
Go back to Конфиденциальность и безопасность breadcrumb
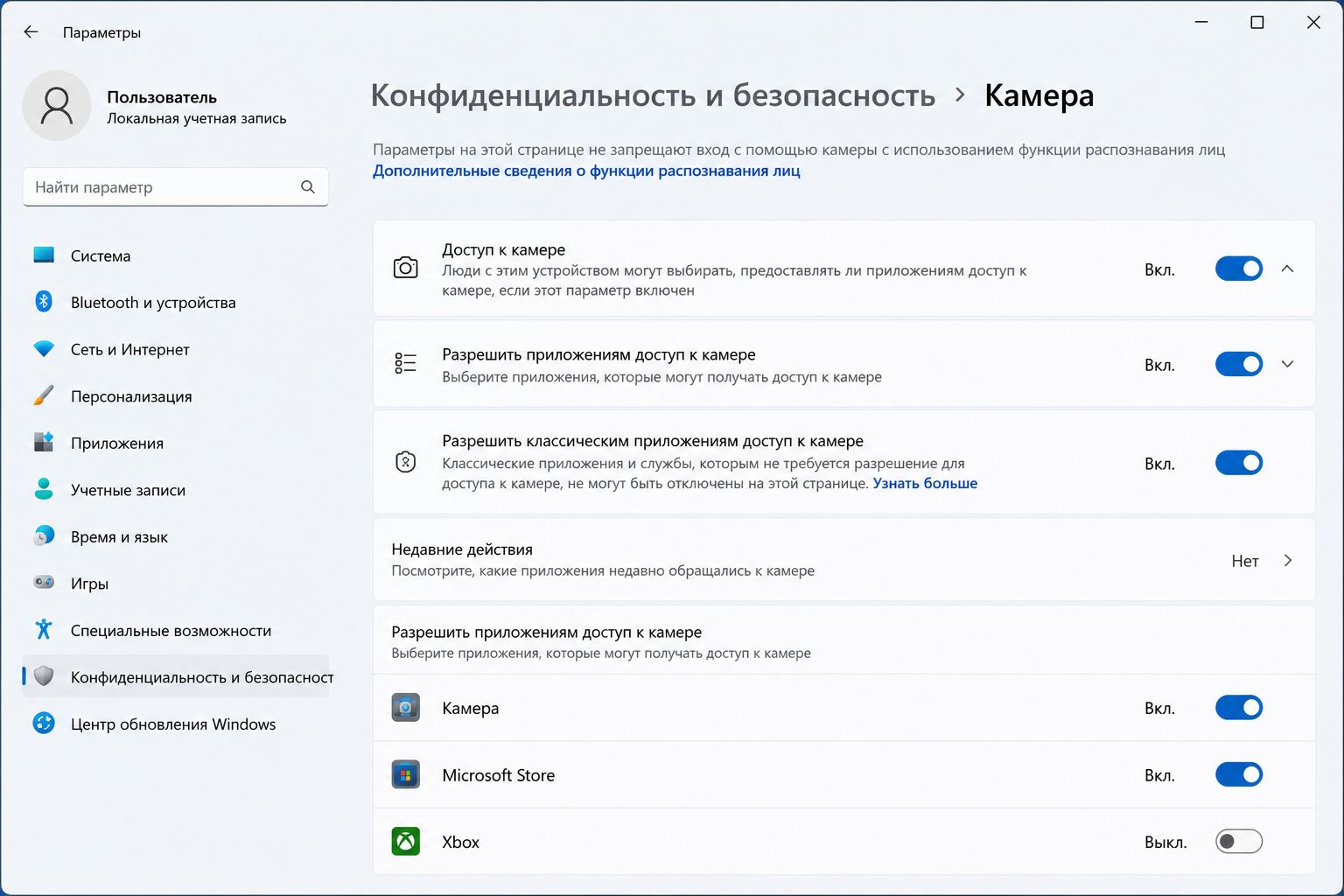click(653, 95)
